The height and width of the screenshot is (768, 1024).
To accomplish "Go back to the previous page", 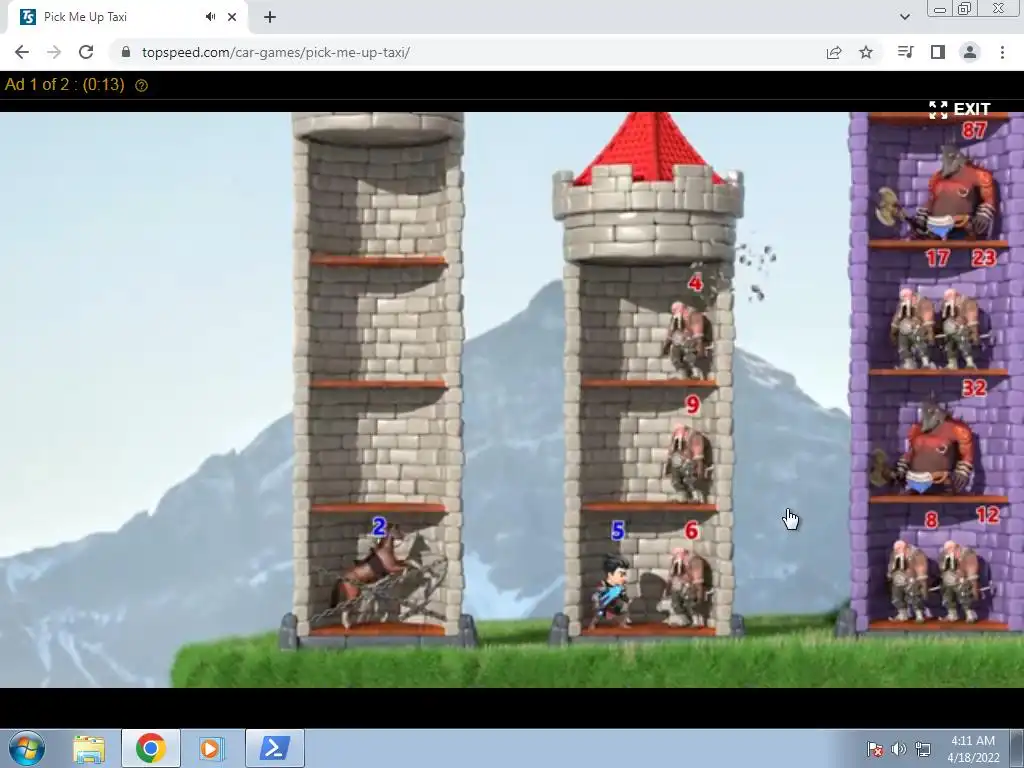I will coord(22,52).
